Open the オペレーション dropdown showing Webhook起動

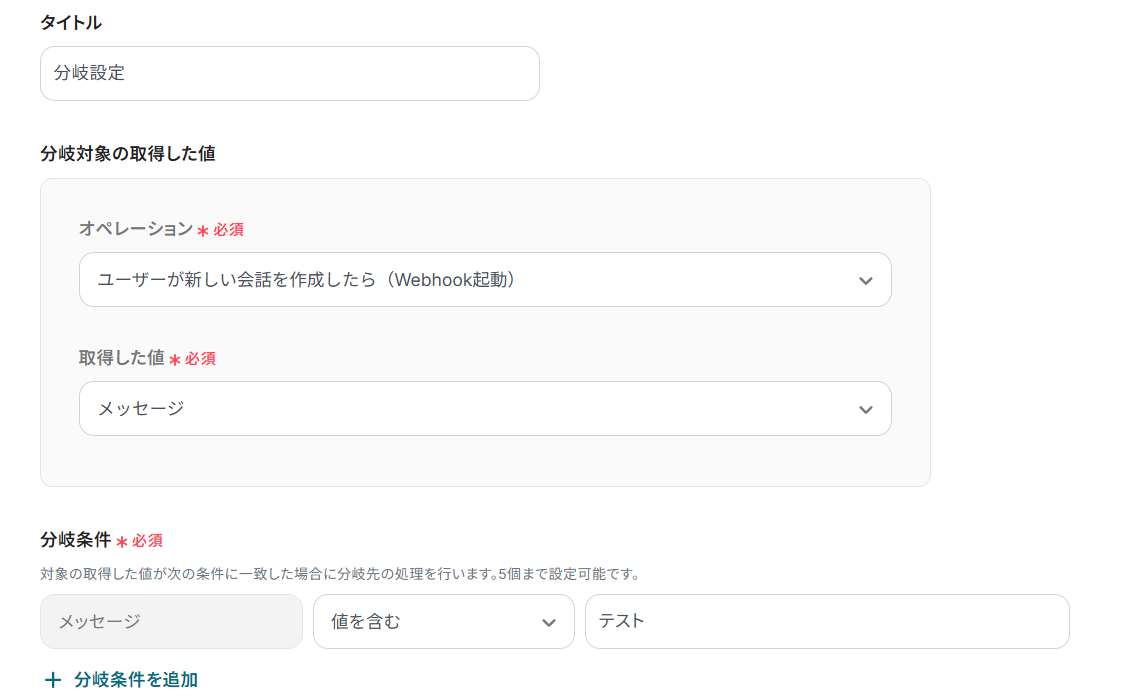pos(470,280)
